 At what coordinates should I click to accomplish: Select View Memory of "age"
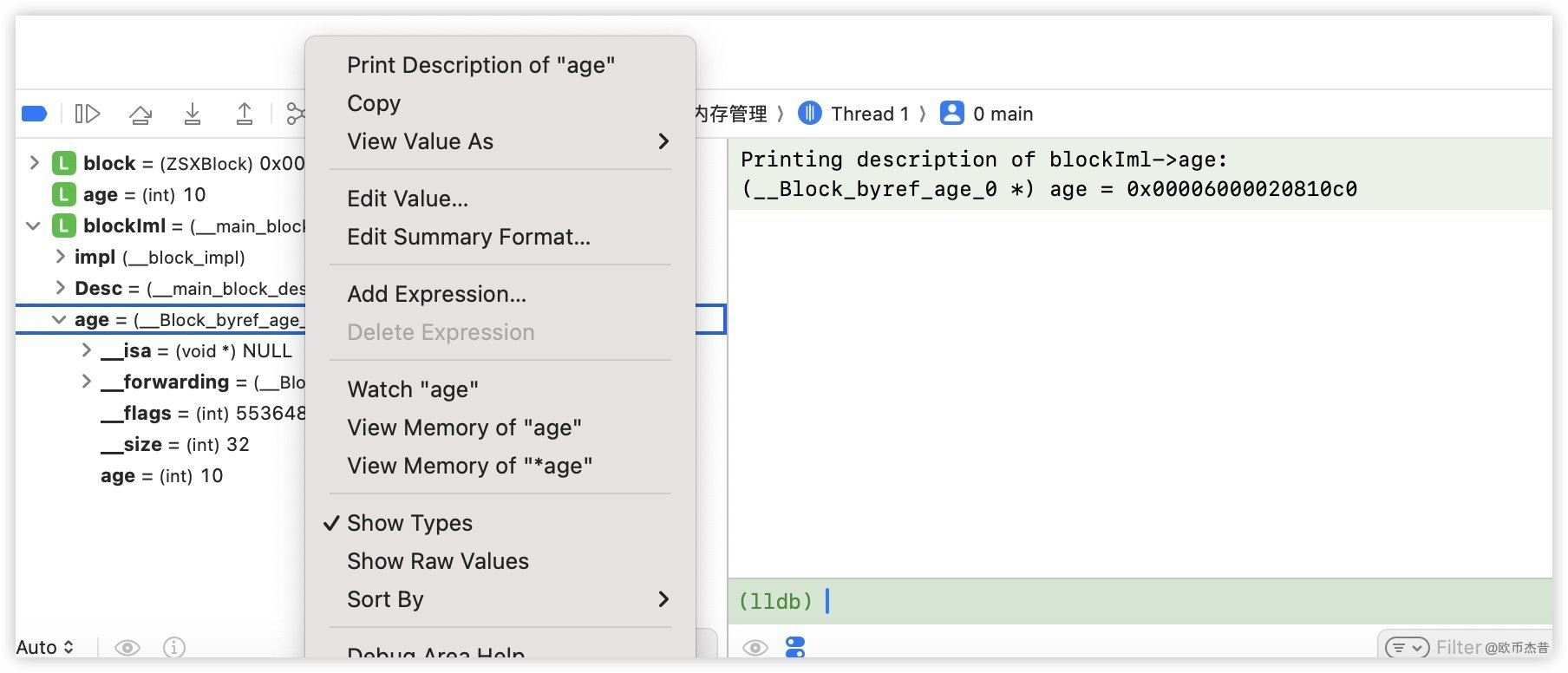(x=464, y=428)
